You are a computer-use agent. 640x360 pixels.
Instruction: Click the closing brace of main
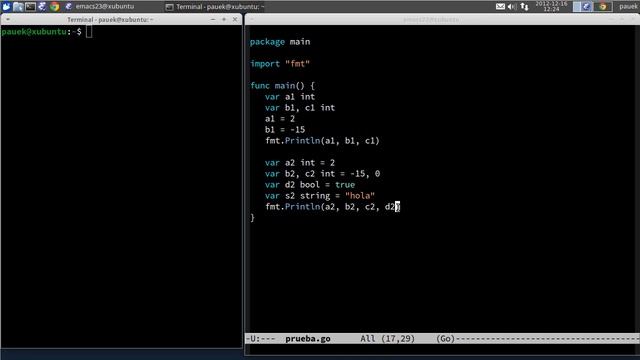[x=252, y=218]
